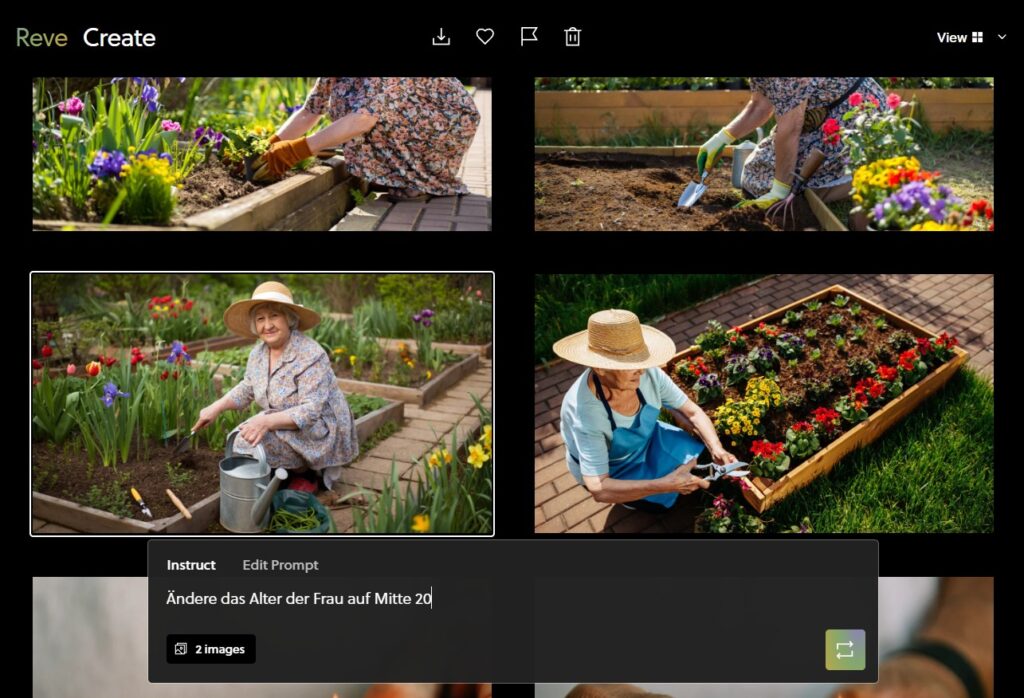The image size is (1024, 698).
Task: Click the heart favorite icon
Action: [x=485, y=37]
